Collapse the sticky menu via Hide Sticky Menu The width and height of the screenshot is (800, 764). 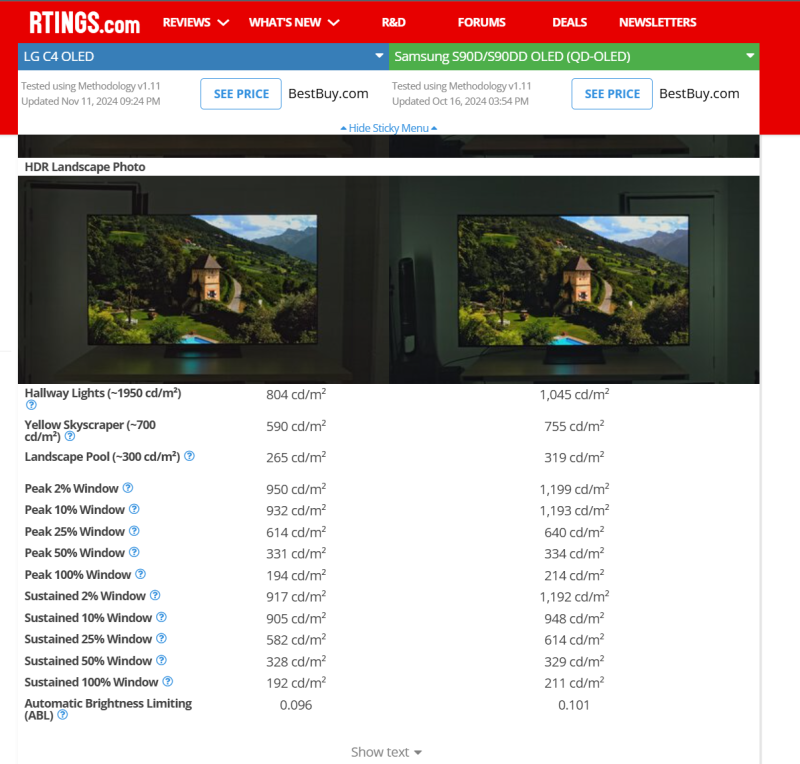coord(389,128)
